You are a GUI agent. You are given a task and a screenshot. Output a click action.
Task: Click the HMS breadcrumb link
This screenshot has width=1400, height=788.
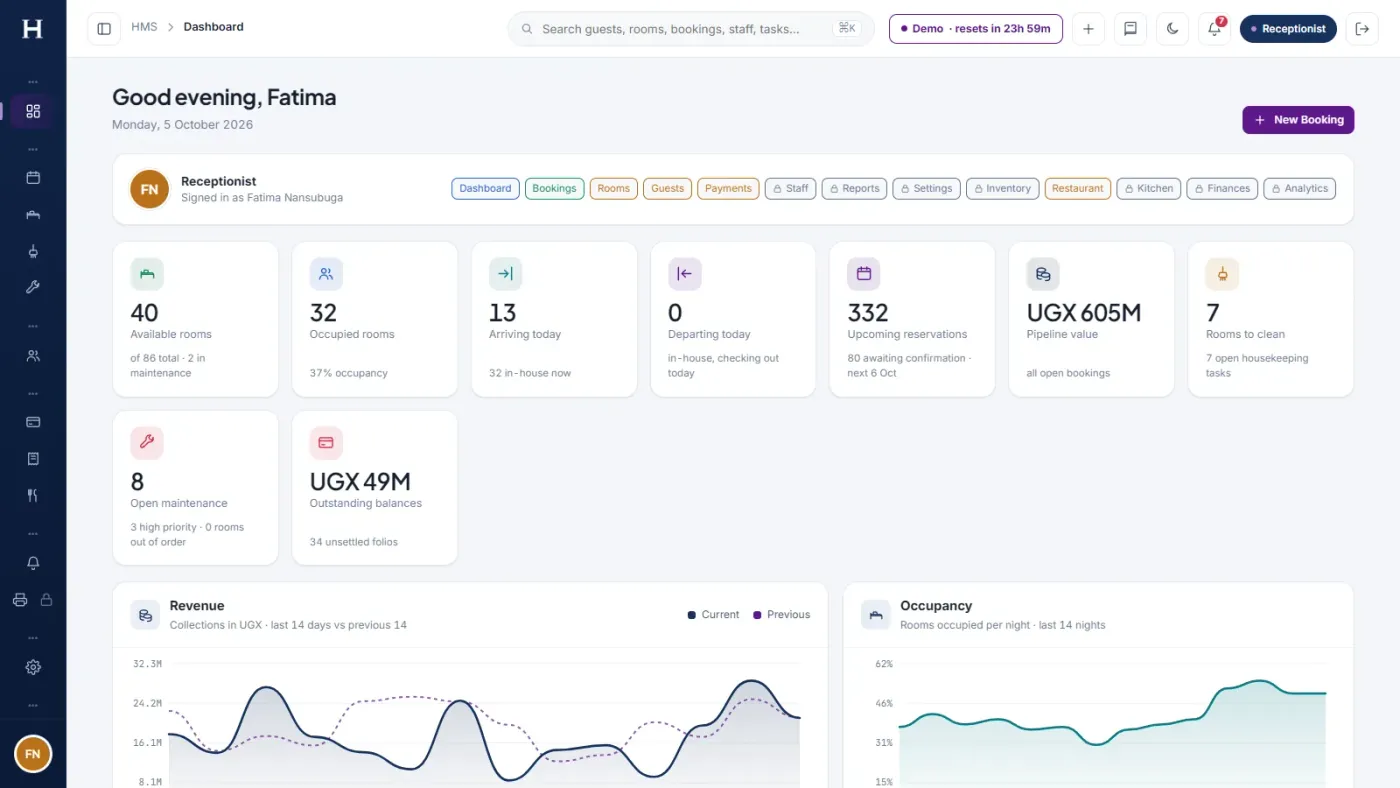[144, 27]
